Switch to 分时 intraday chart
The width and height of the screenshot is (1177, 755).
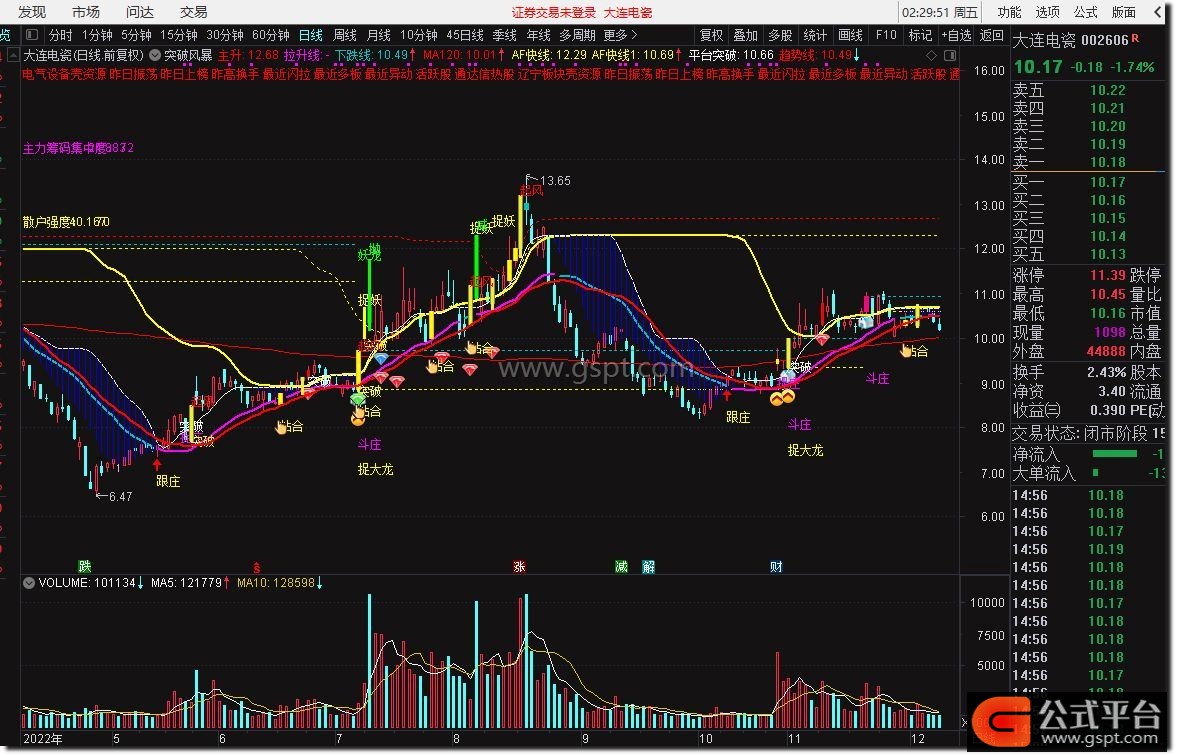click(x=61, y=35)
